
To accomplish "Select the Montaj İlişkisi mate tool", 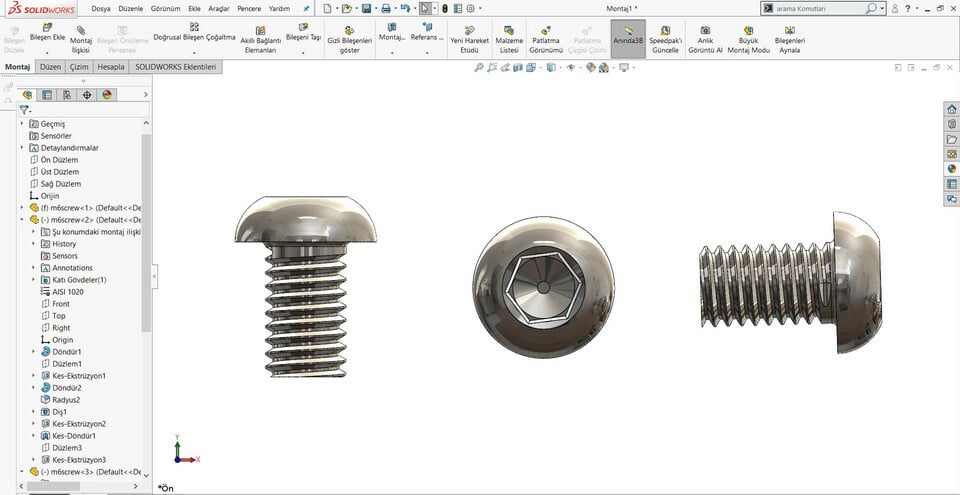I will [81, 31].
